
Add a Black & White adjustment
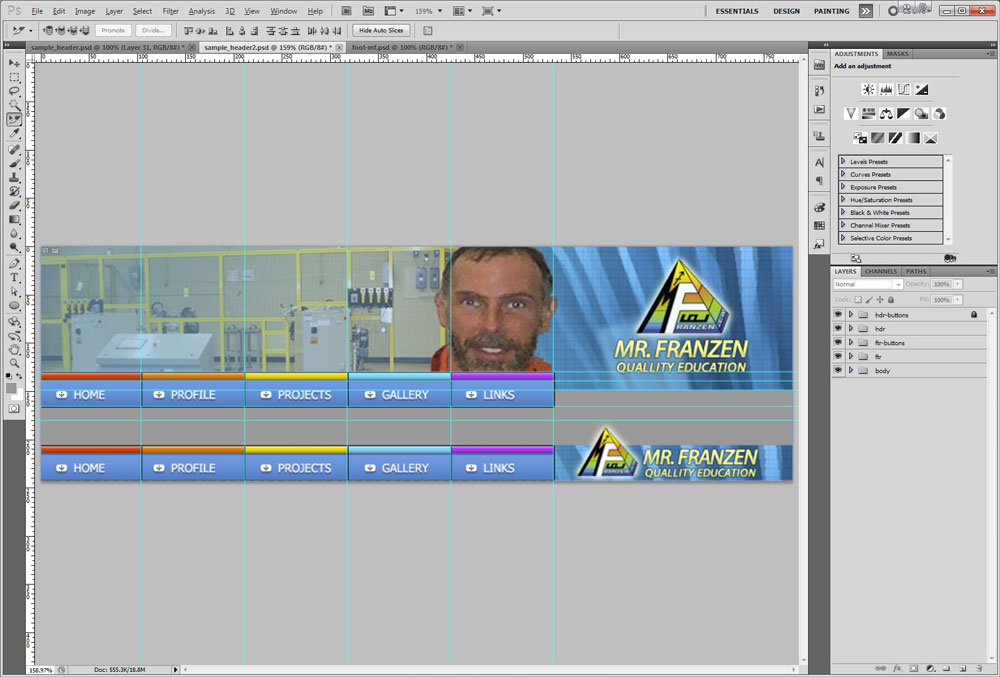pyautogui.click(x=904, y=113)
